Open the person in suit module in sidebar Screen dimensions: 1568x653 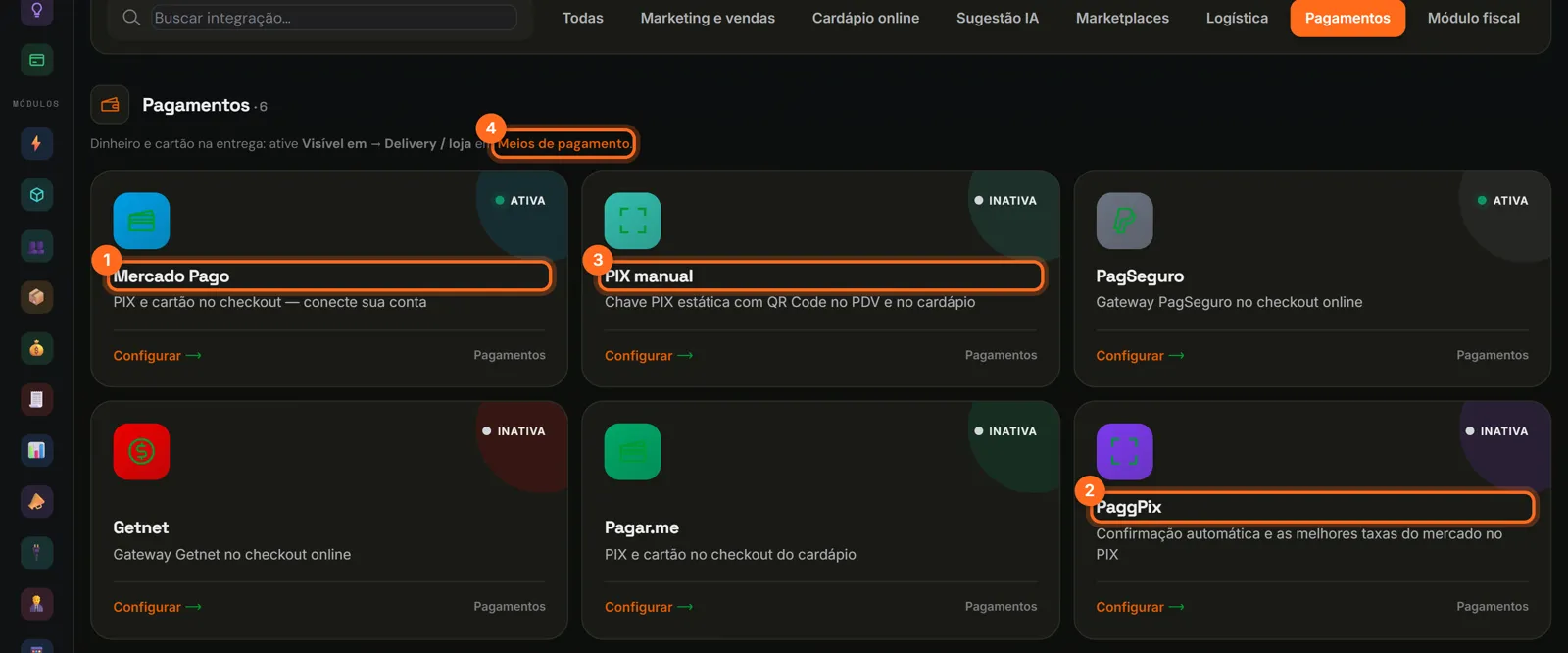tap(36, 604)
